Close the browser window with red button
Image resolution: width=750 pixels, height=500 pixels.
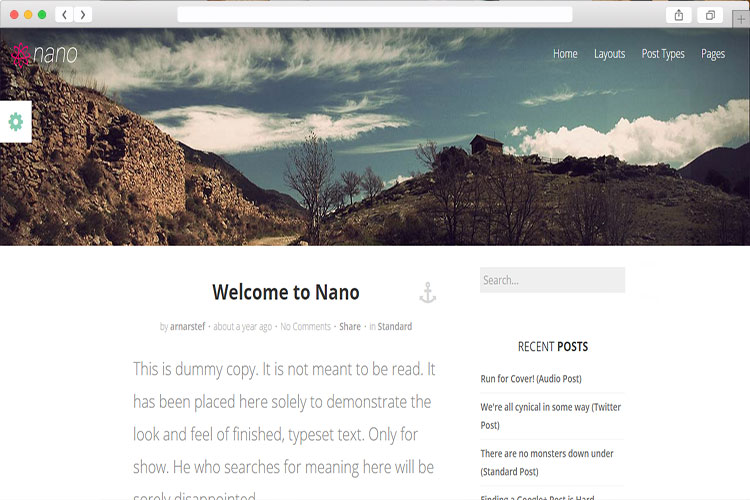pos(14,15)
